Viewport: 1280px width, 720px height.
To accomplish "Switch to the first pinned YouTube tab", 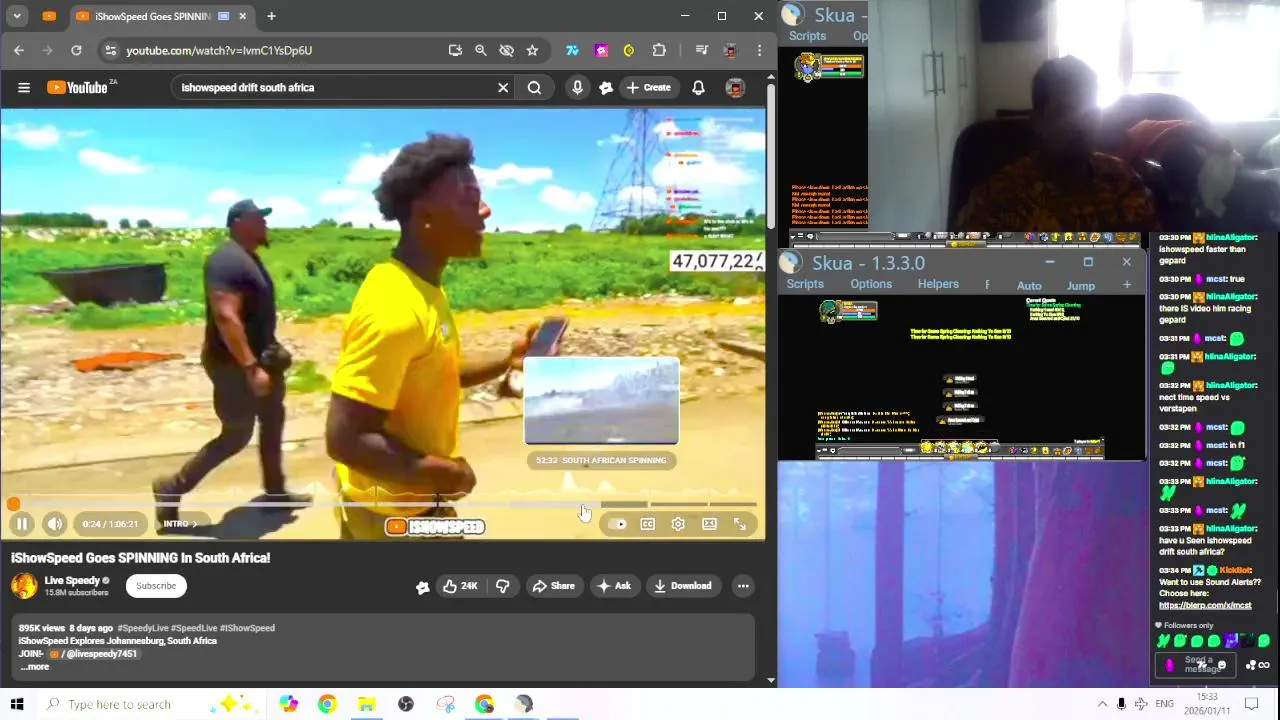I will tap(49, 16).
